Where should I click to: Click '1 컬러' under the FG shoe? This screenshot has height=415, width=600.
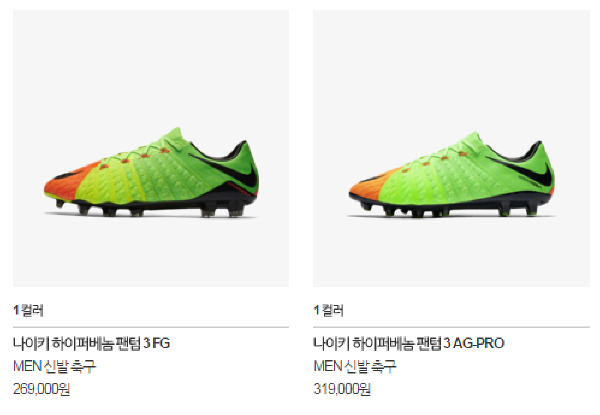(28, 310)
